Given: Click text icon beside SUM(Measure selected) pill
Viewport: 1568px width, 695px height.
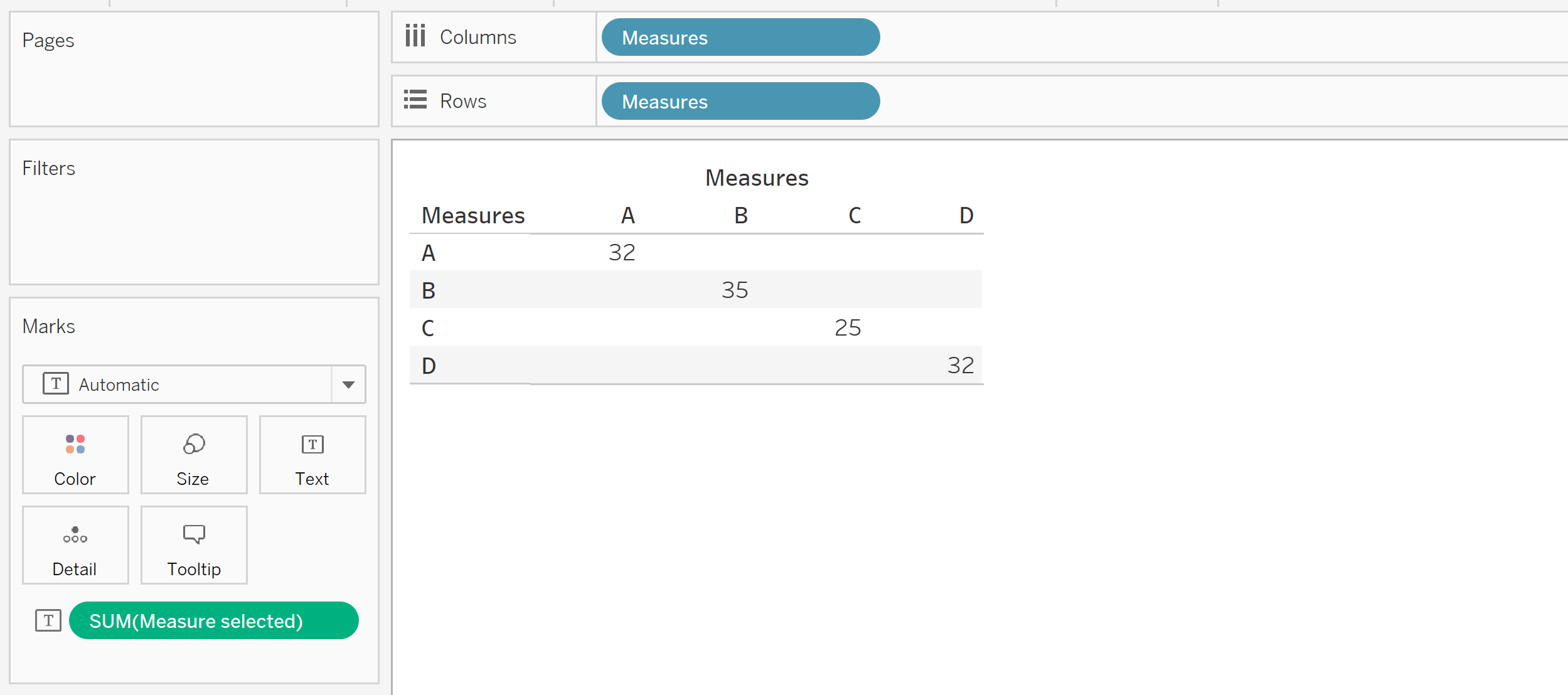Looking at the screenshot, I should point(48,620).
